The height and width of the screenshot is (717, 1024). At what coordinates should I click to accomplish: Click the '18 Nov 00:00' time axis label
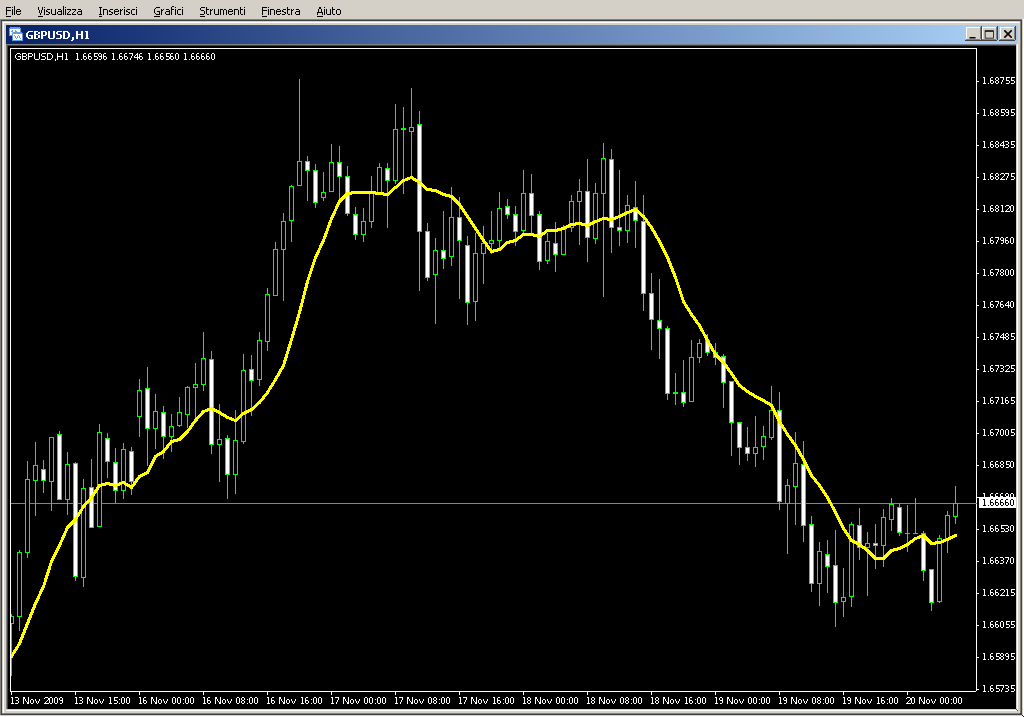(550, 701)
